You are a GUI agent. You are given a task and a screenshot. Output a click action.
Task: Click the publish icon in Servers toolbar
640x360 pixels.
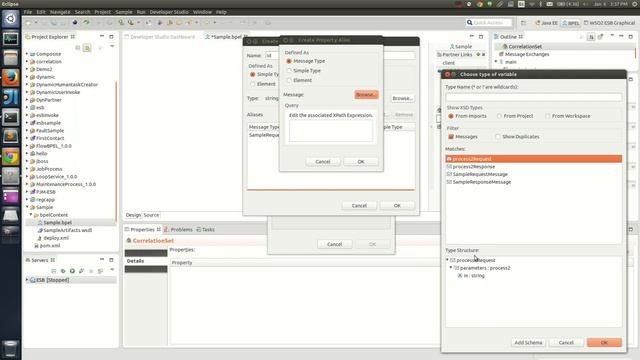(x=100, y=271)
